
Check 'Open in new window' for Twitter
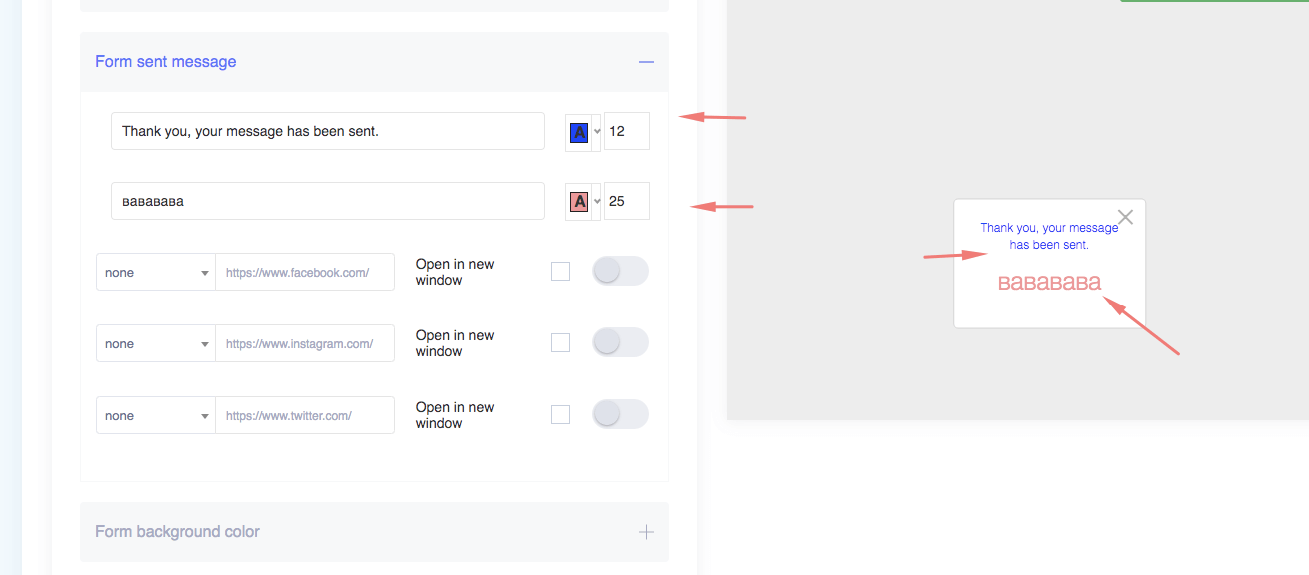pos(560,415)
